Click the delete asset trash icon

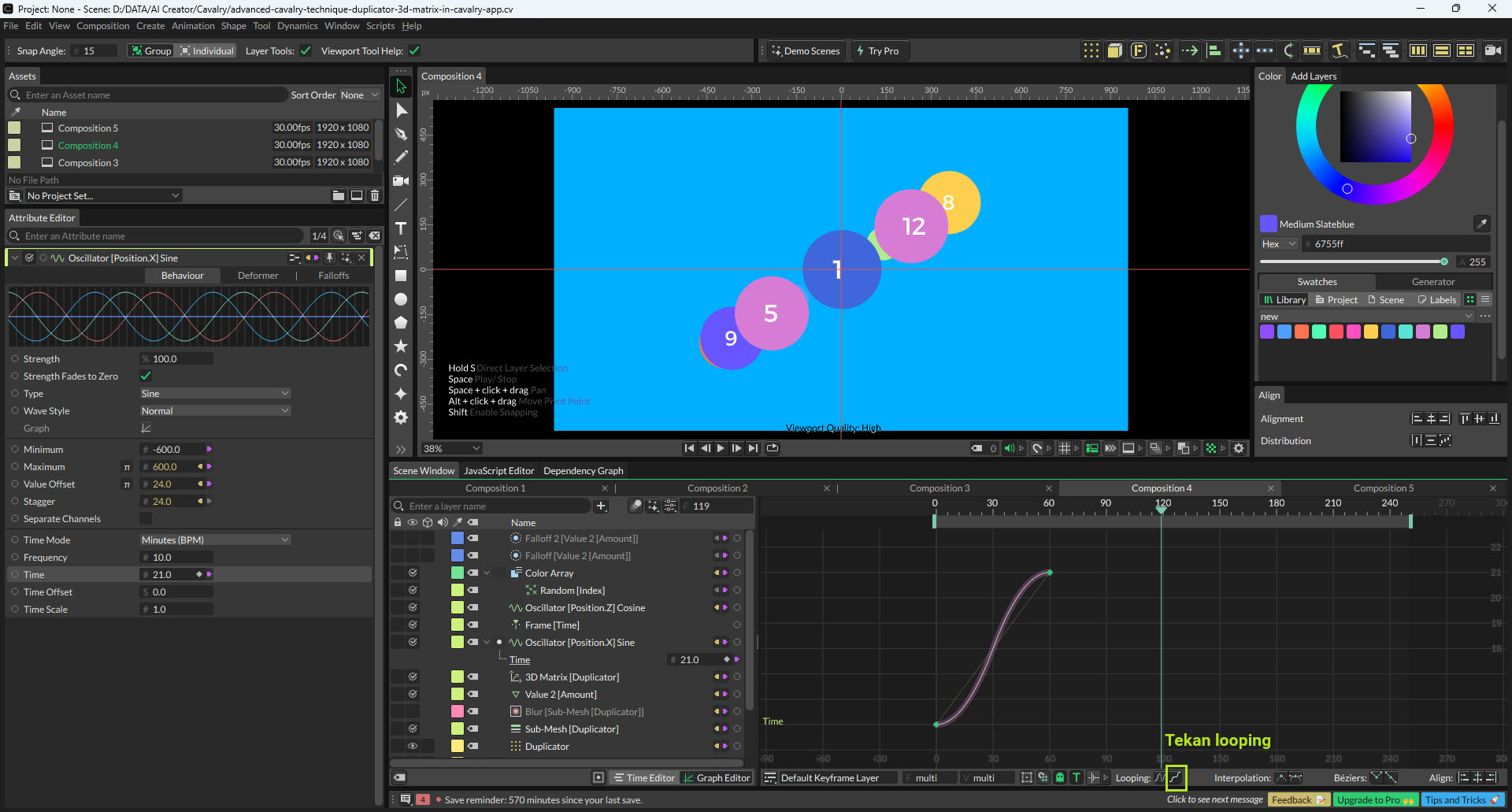[375, 195]
